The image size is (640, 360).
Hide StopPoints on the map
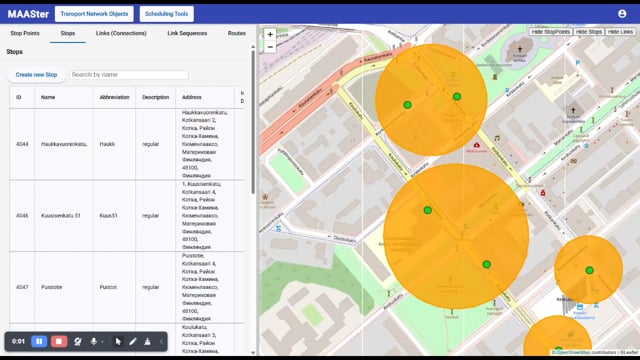point(551,31)
